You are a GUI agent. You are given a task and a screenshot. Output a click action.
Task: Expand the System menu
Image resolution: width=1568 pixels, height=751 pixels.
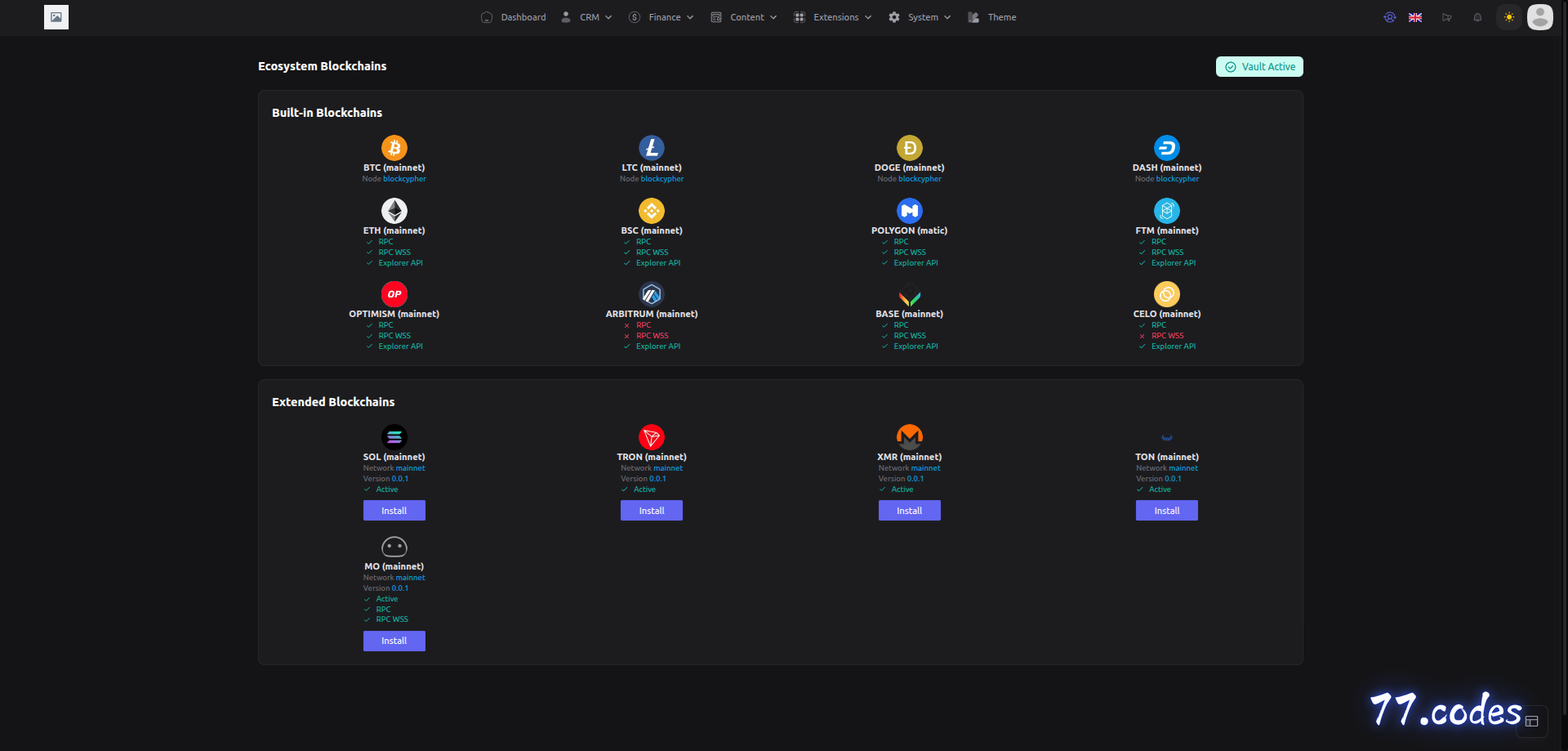click(920, 17)
